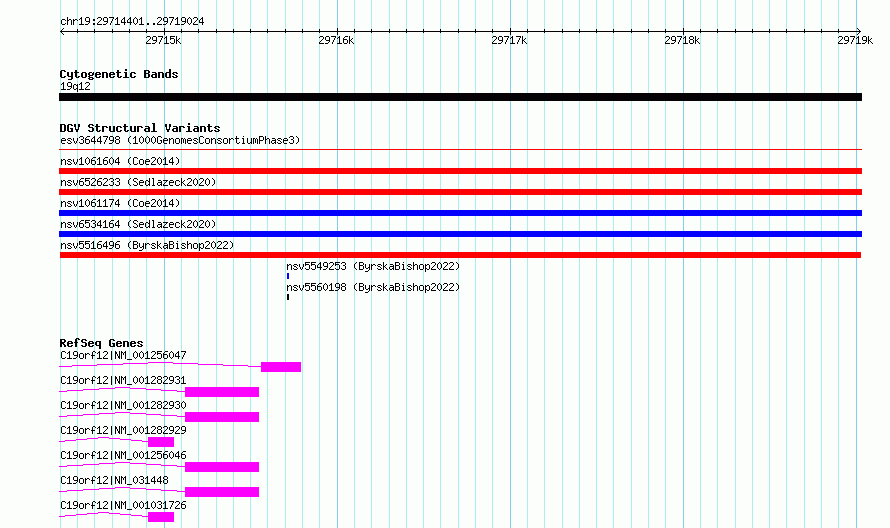Screen dimensions: 890x528
Task: Click the 29717k ruler tick label
Action: tap(509, 40)
